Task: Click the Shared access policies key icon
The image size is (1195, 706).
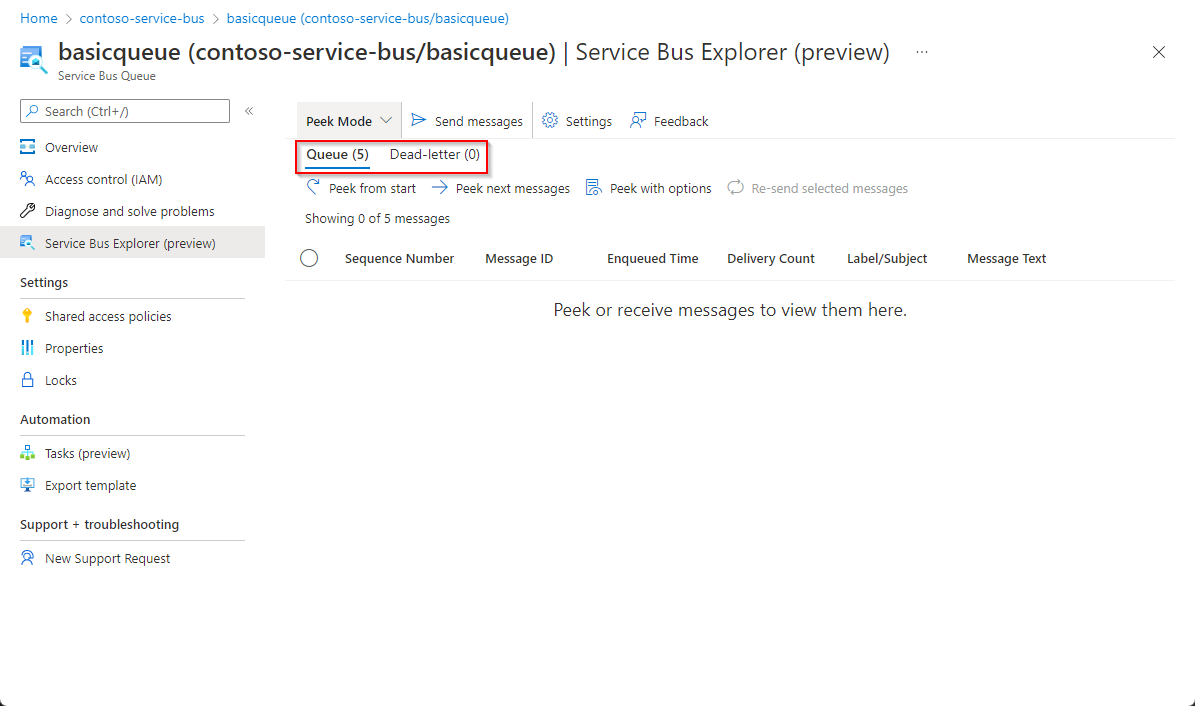Action: pyautogui.click(x=27, y=316)
